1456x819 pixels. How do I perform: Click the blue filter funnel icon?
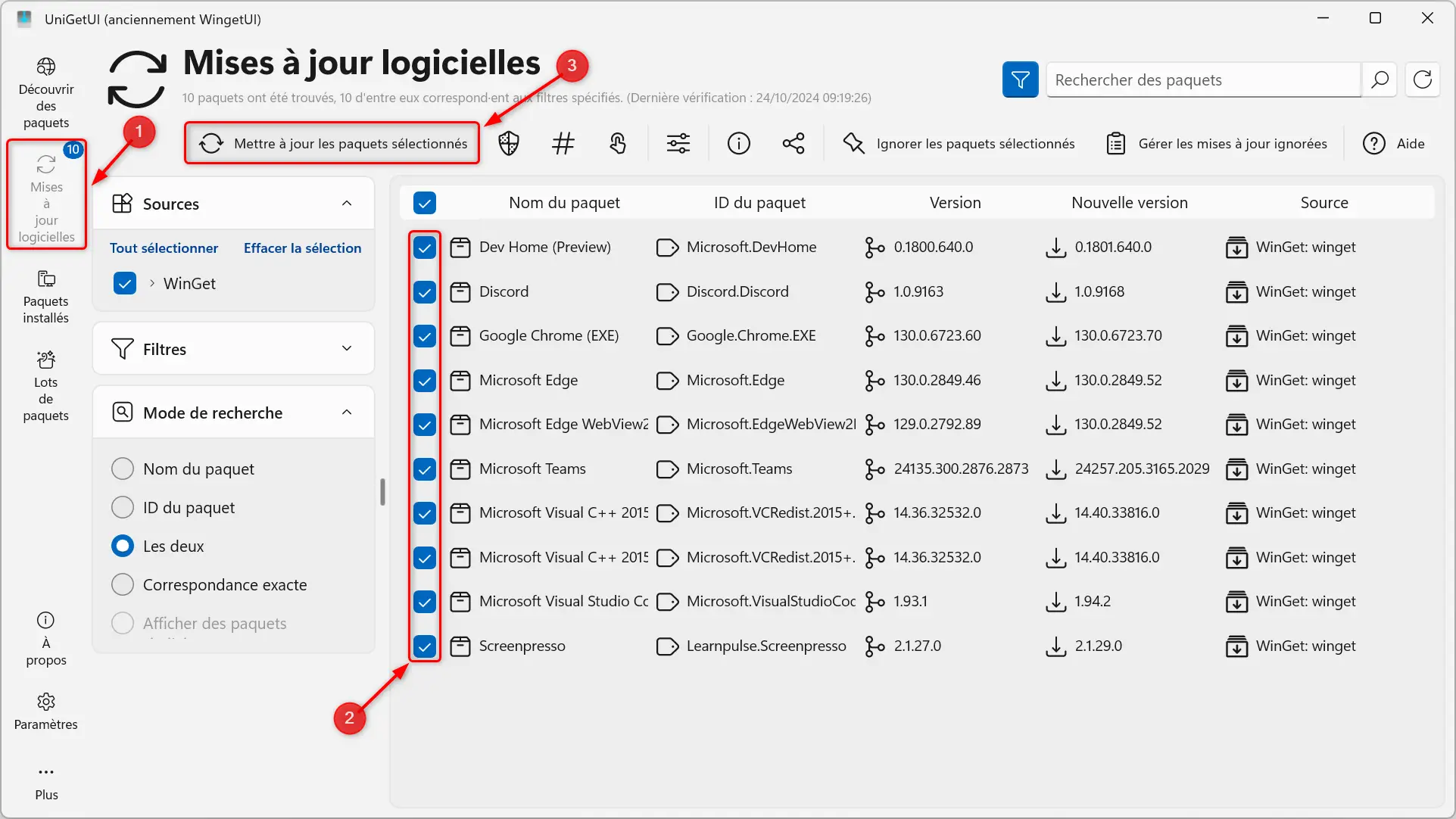(1020, 79)
